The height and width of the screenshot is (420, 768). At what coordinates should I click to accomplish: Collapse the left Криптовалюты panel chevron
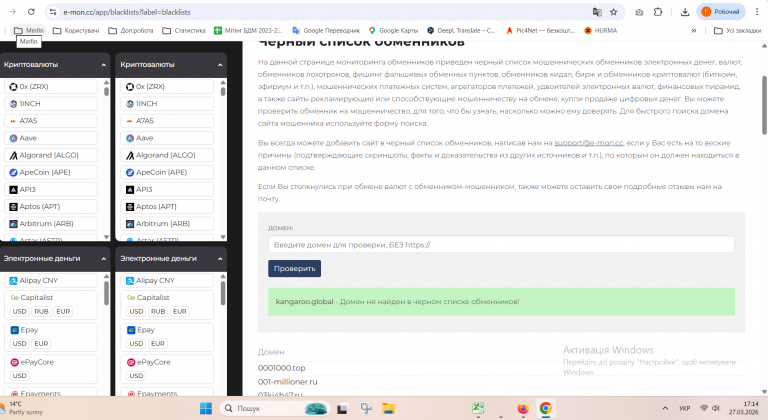coord(103,65)
